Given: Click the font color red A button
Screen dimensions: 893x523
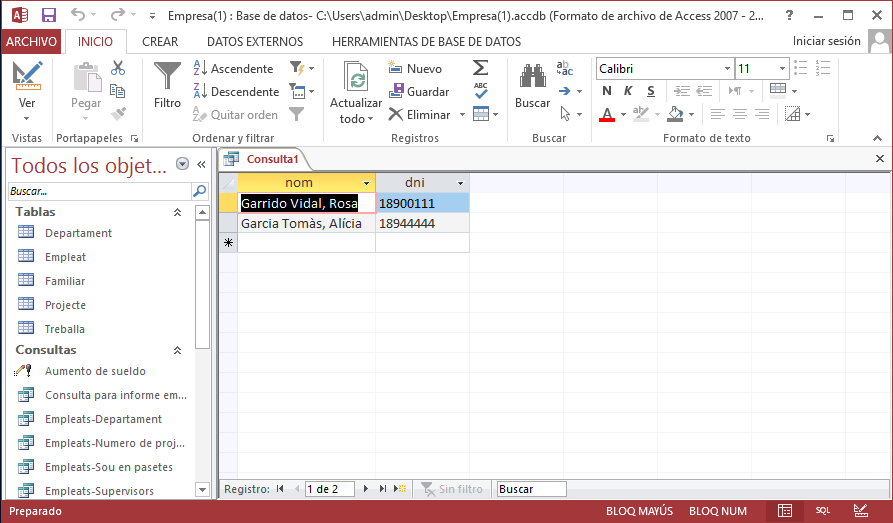Looking at the screenshot, I should point(607,114).
